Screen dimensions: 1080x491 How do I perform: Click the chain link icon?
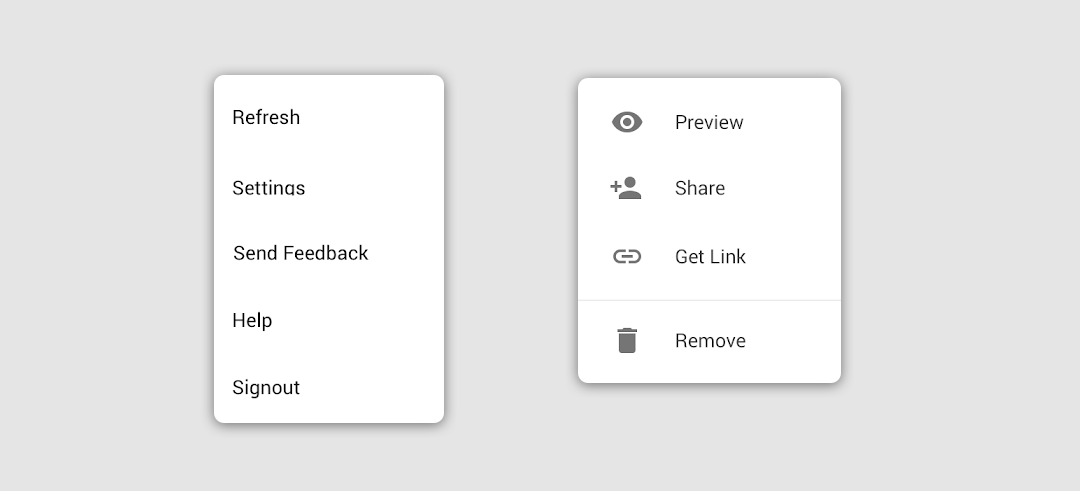(627, 256)
